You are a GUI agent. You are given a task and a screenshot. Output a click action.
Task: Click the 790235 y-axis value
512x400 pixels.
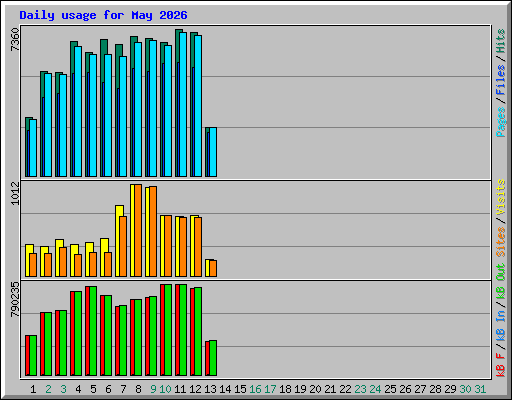click(x=15, y=299)
